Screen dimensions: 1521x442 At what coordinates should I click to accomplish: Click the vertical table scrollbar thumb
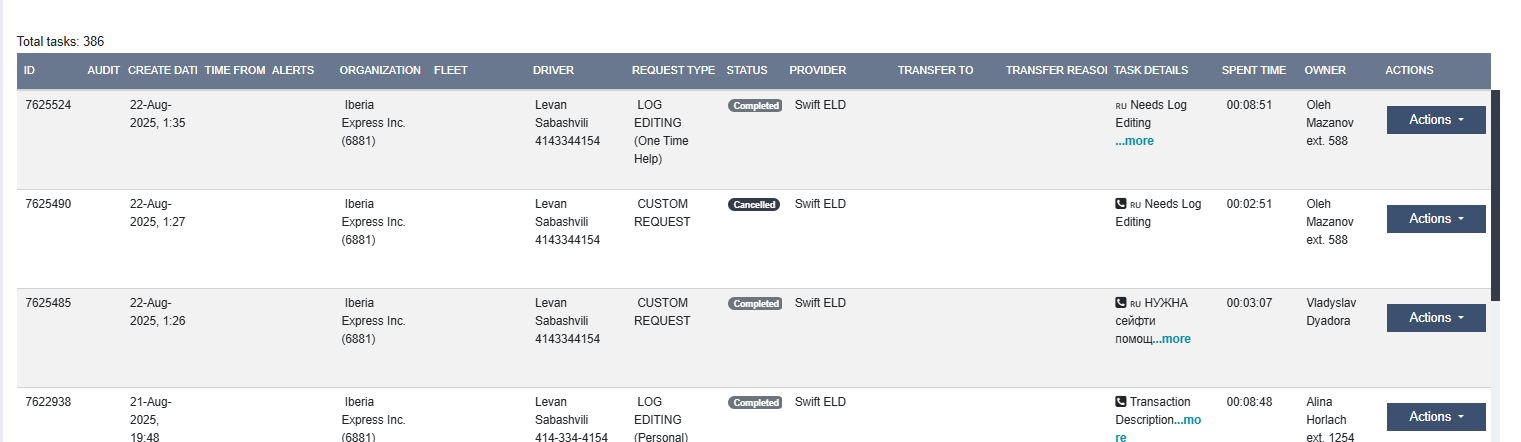1496,195
